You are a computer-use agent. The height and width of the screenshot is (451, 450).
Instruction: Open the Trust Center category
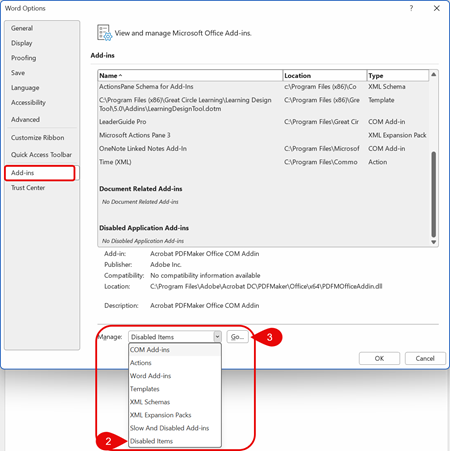coord(28,188)
